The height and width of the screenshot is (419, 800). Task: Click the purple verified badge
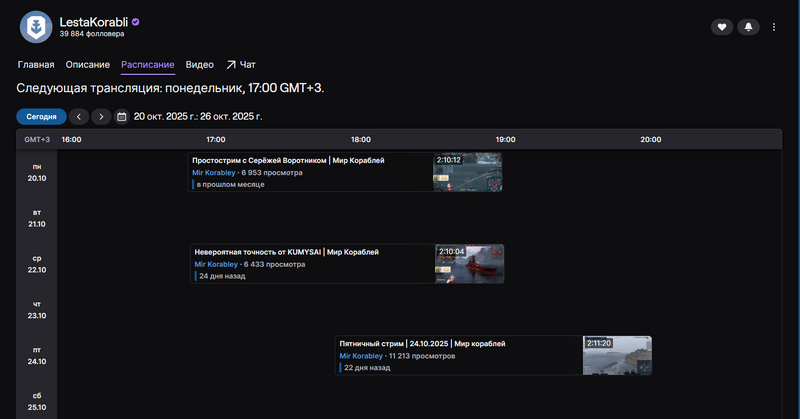[136, 21]
